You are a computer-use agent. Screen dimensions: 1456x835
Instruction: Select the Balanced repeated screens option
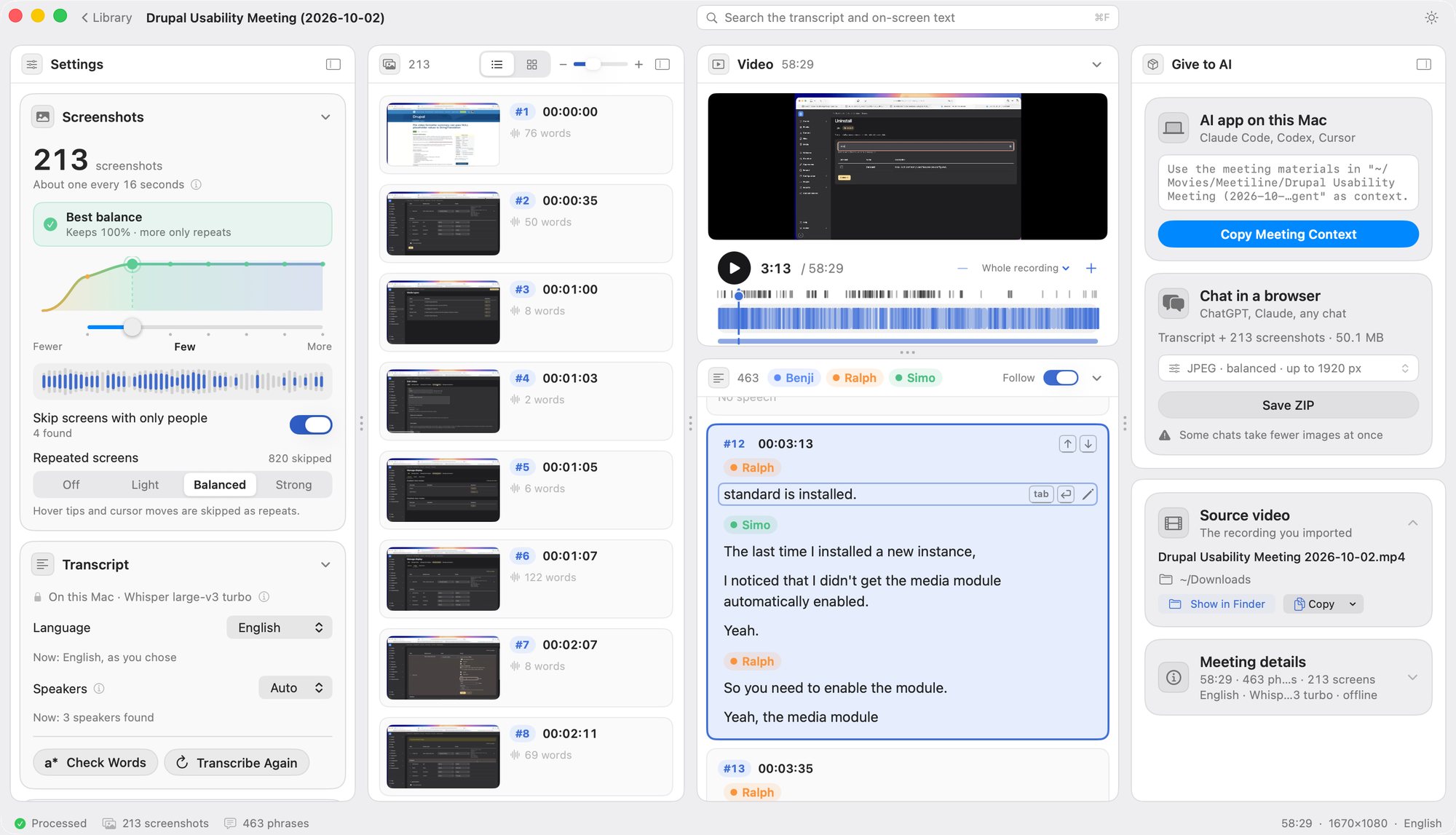[x=220, y=484]
